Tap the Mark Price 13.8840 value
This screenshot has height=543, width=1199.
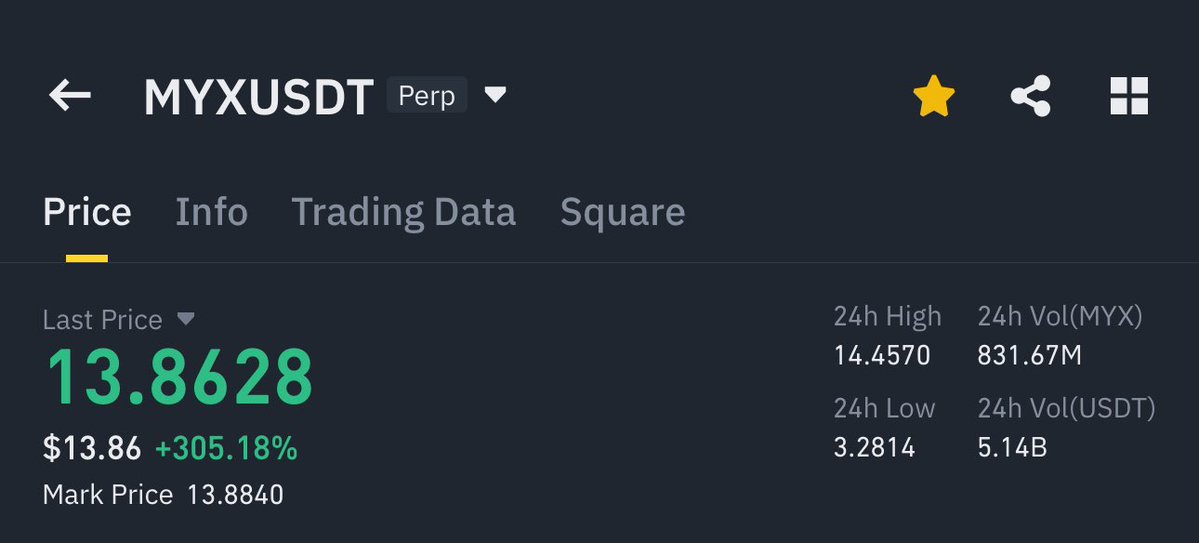[236, 495]
